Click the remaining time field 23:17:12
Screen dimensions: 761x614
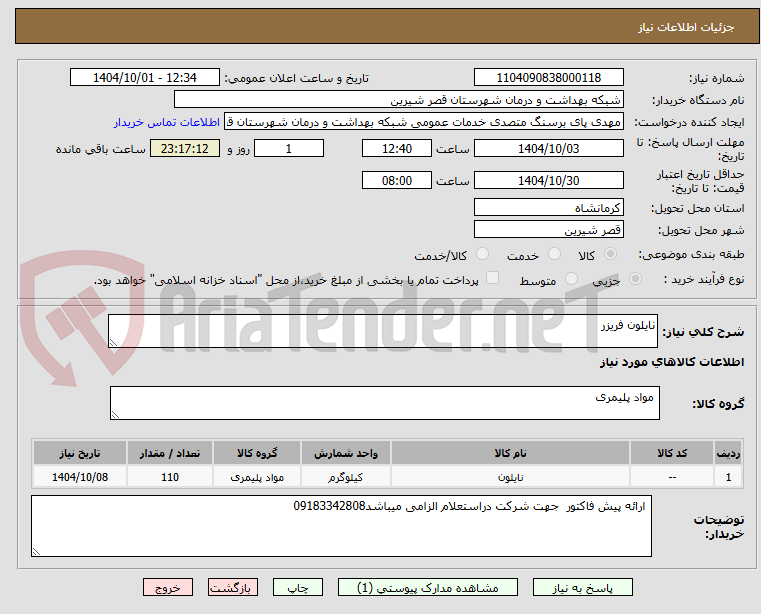tap(184, 149)
